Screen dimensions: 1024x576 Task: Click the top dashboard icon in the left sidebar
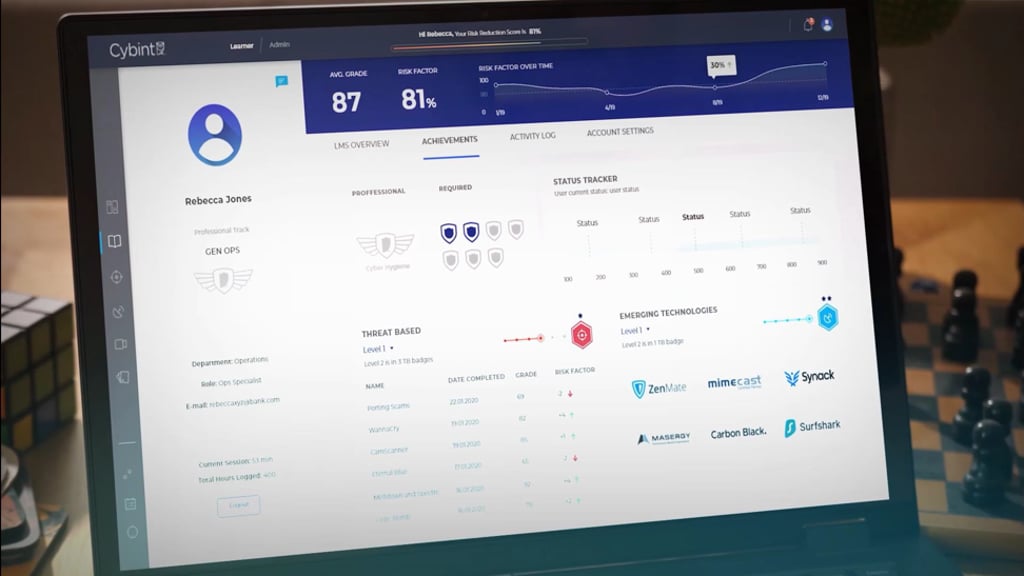click(111, 205)
